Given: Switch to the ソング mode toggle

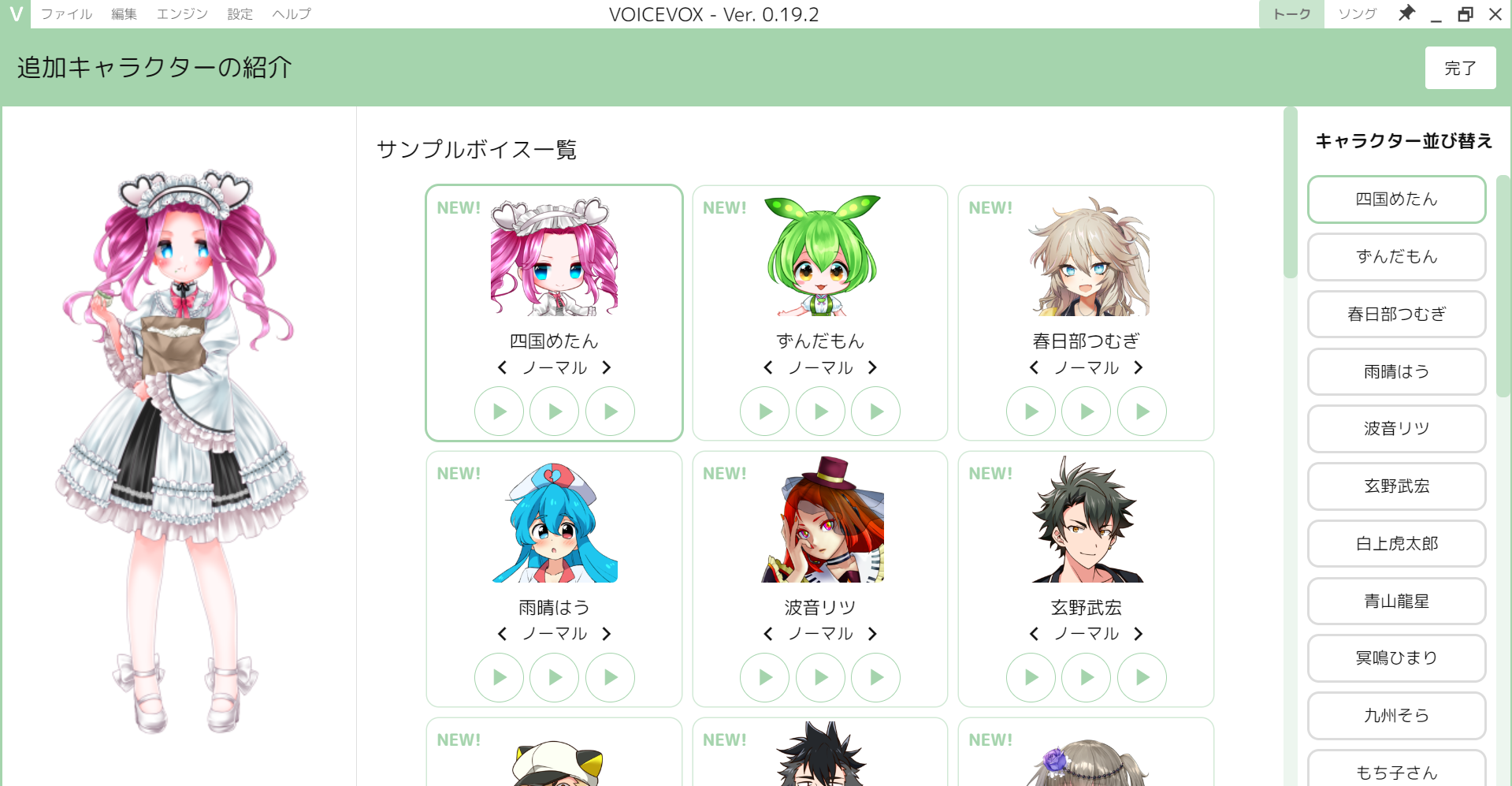Looking at the screenshot, I should coord(1357,14).
